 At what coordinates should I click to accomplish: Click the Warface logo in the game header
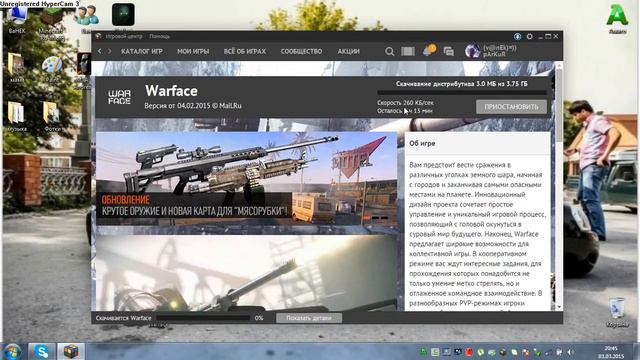coord(120,97)
